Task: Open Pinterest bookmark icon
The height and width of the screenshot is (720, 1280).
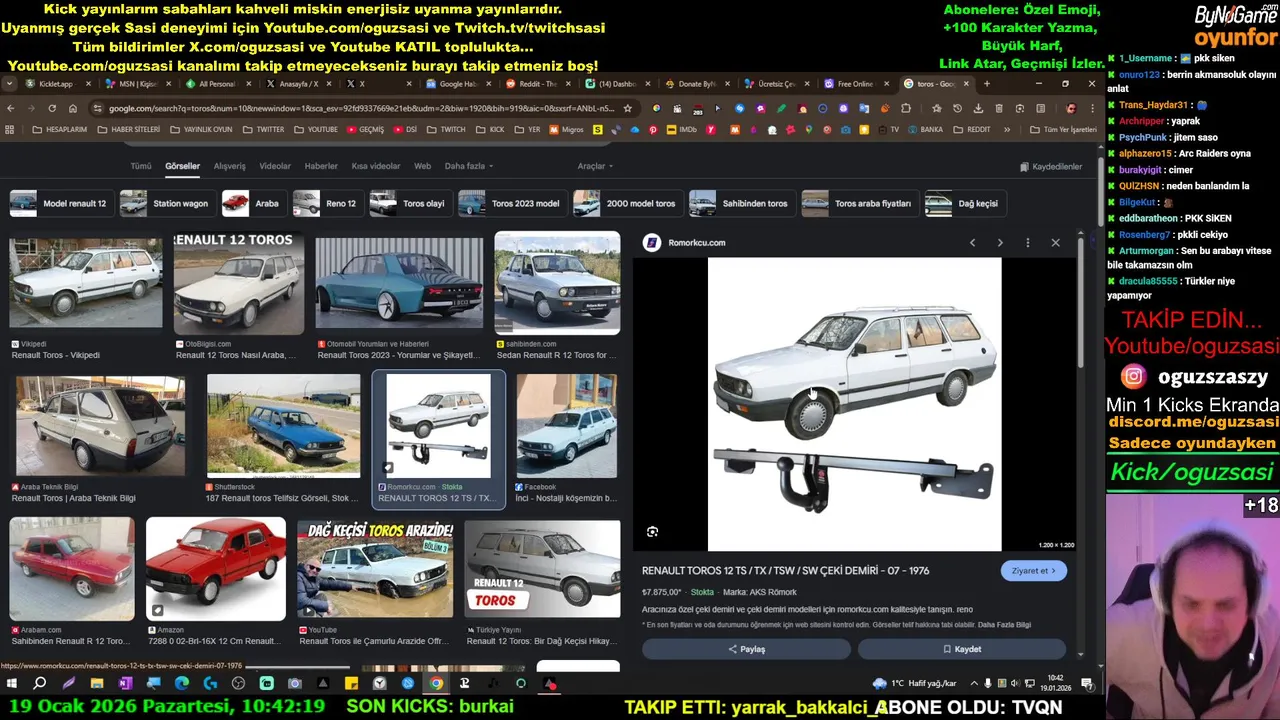Action: click(x=652, y=129)
